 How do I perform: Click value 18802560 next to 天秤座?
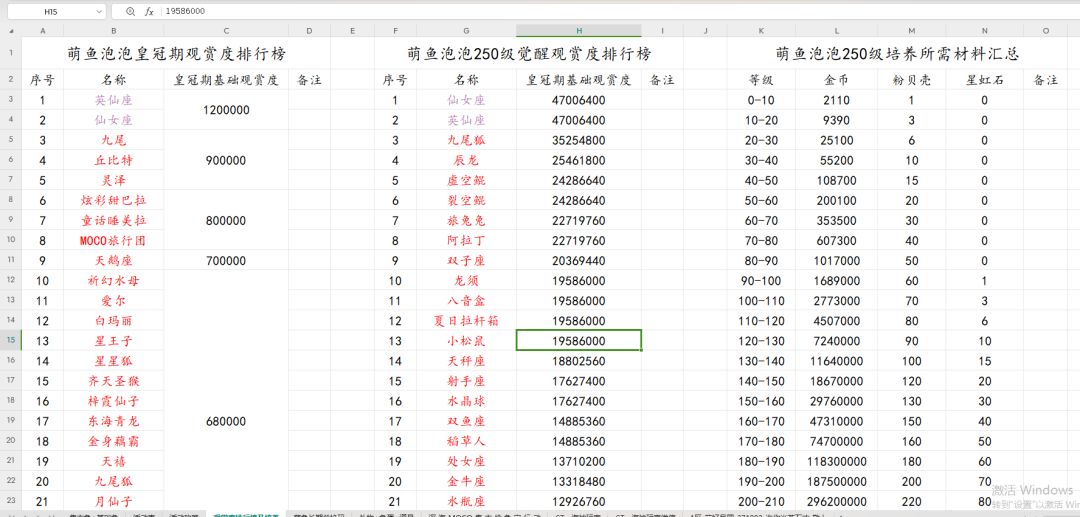click(x=579, y=361)
